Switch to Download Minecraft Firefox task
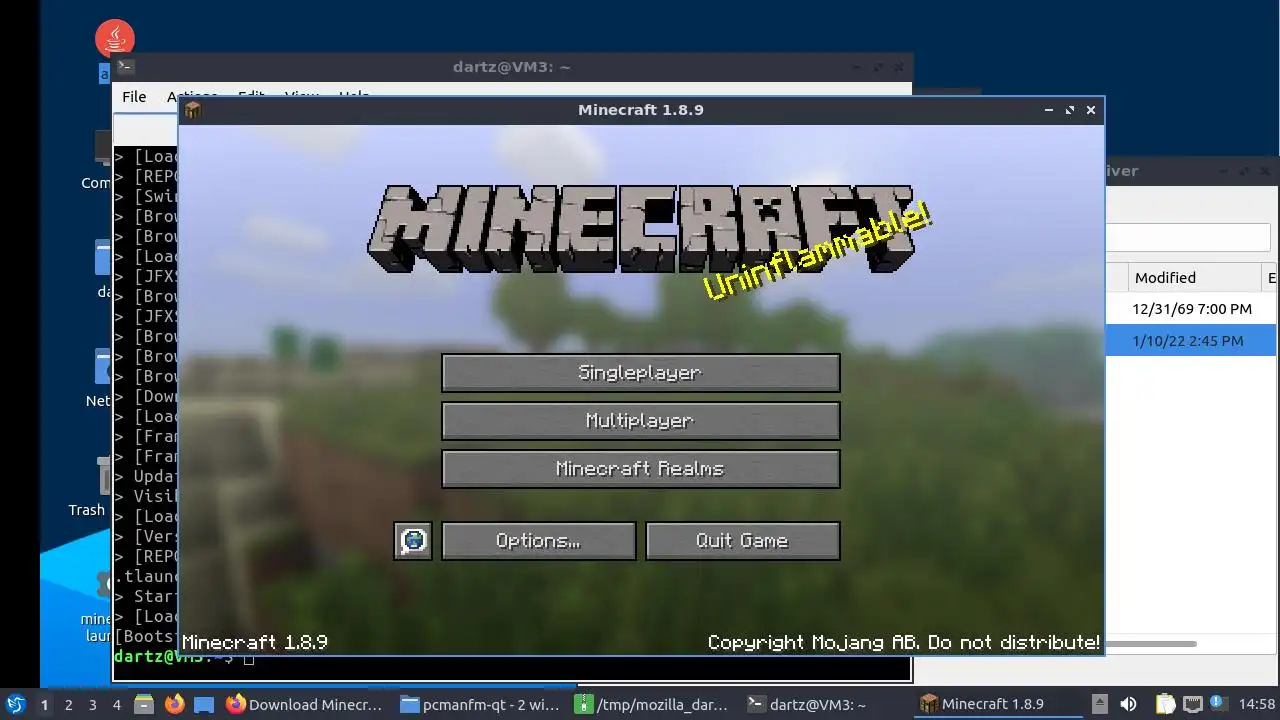Viewport: 1280px width, 720px height. point(305,705)
